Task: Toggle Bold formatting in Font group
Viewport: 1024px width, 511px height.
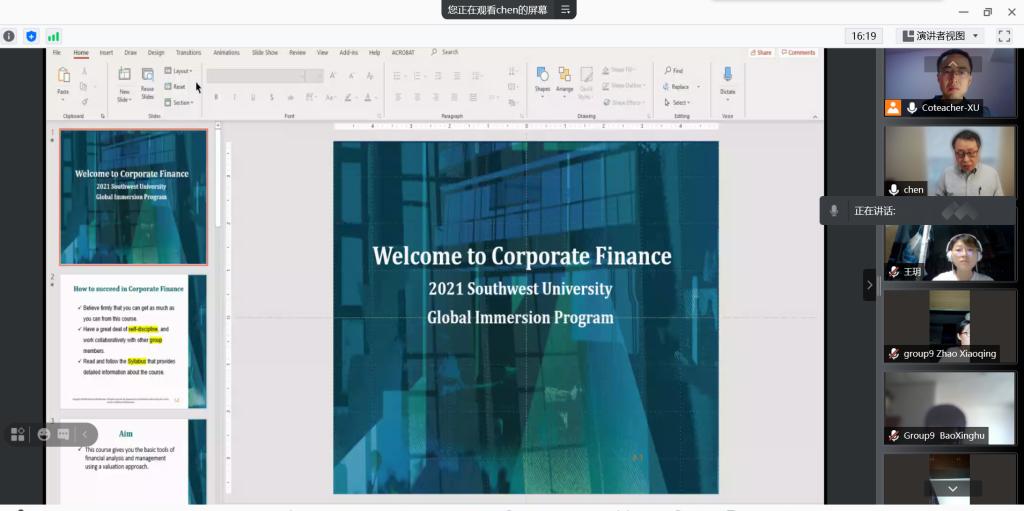Action: pyautogui.click(x=216, y=97)
